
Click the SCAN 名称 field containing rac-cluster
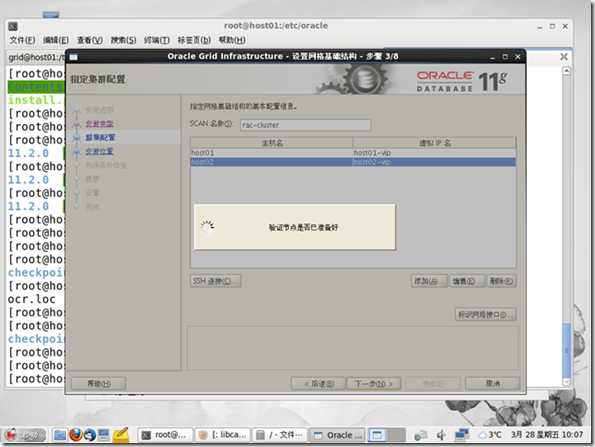click(305, 125)
